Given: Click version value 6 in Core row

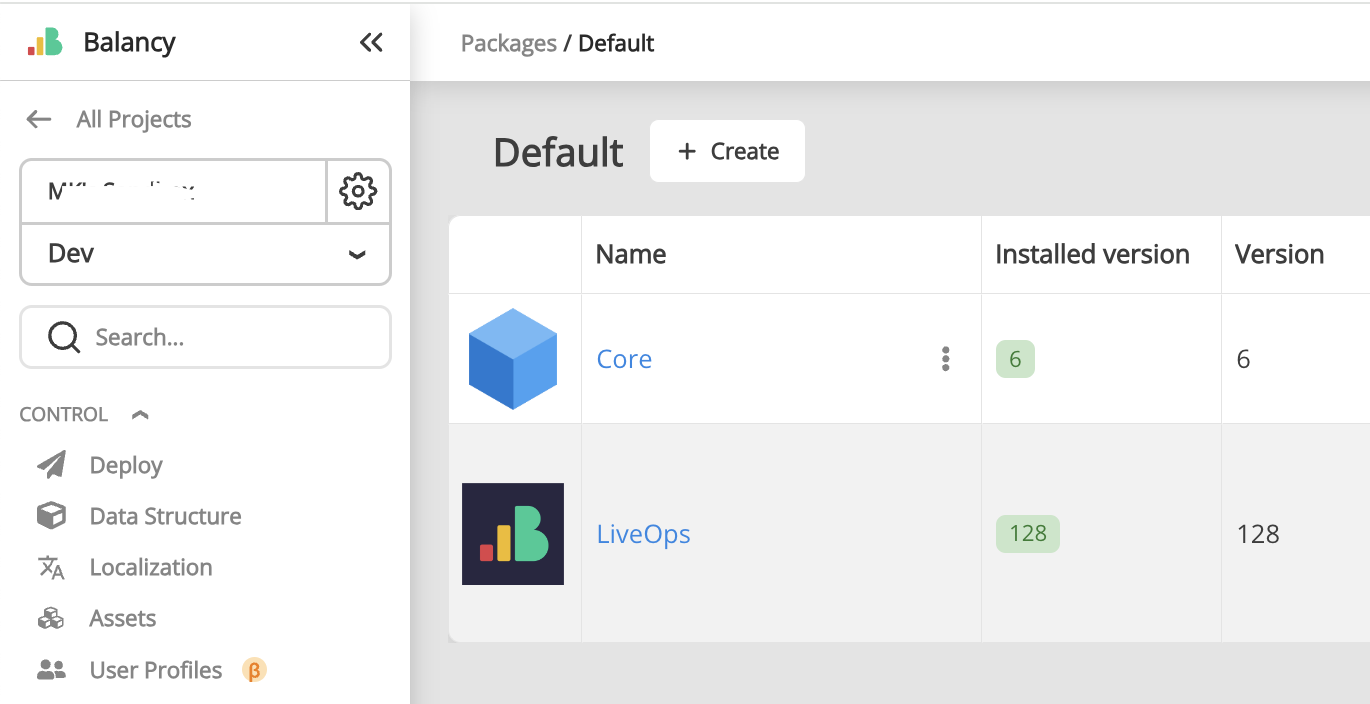Looking at the screenshot, I should (1243, 359).
